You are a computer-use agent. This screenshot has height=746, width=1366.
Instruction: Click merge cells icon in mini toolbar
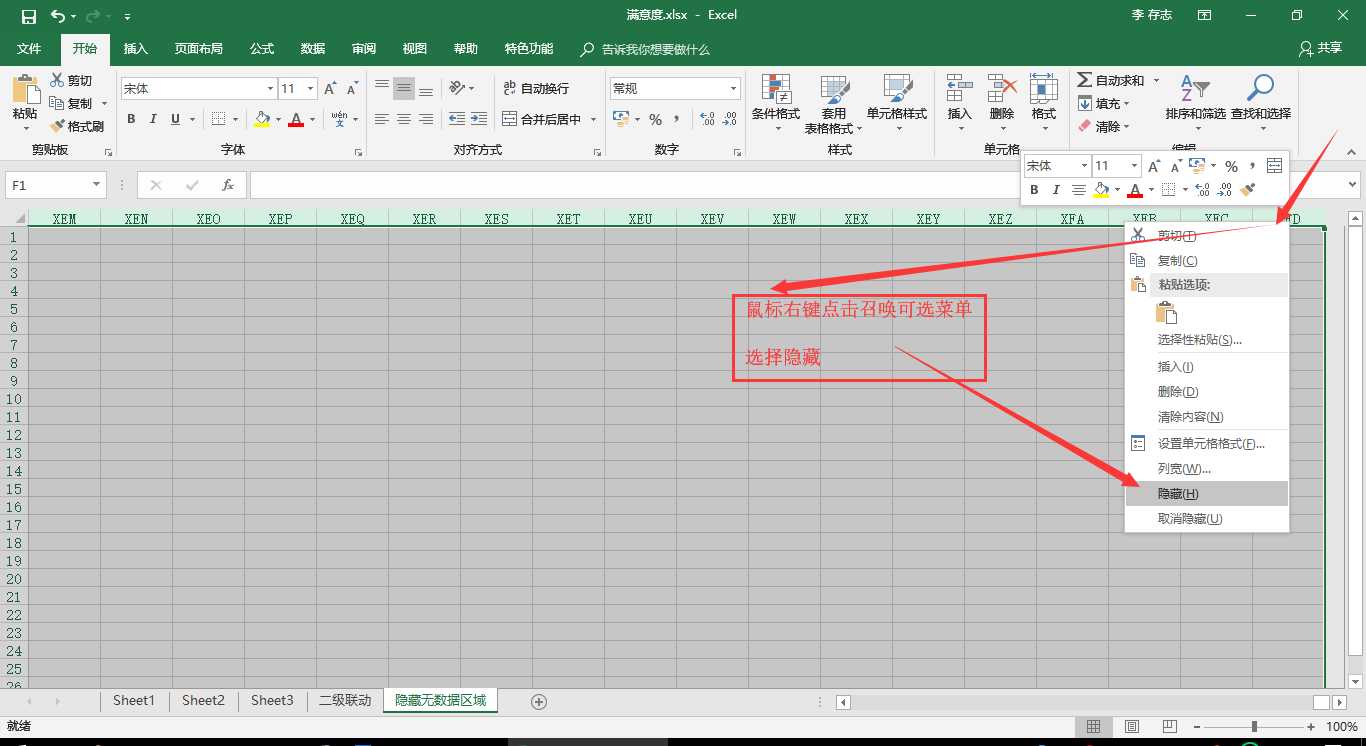click(1274, 166)
